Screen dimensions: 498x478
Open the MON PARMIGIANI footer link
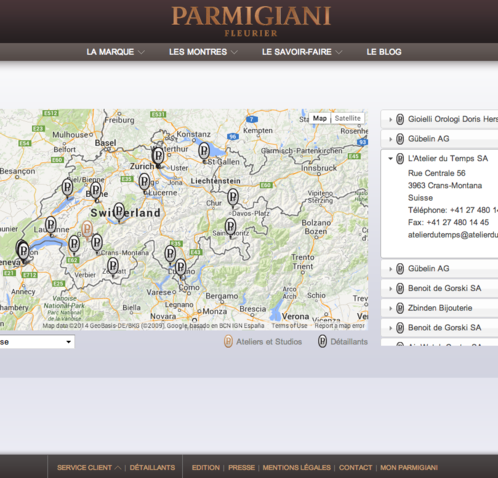click(x=409, y=468)
